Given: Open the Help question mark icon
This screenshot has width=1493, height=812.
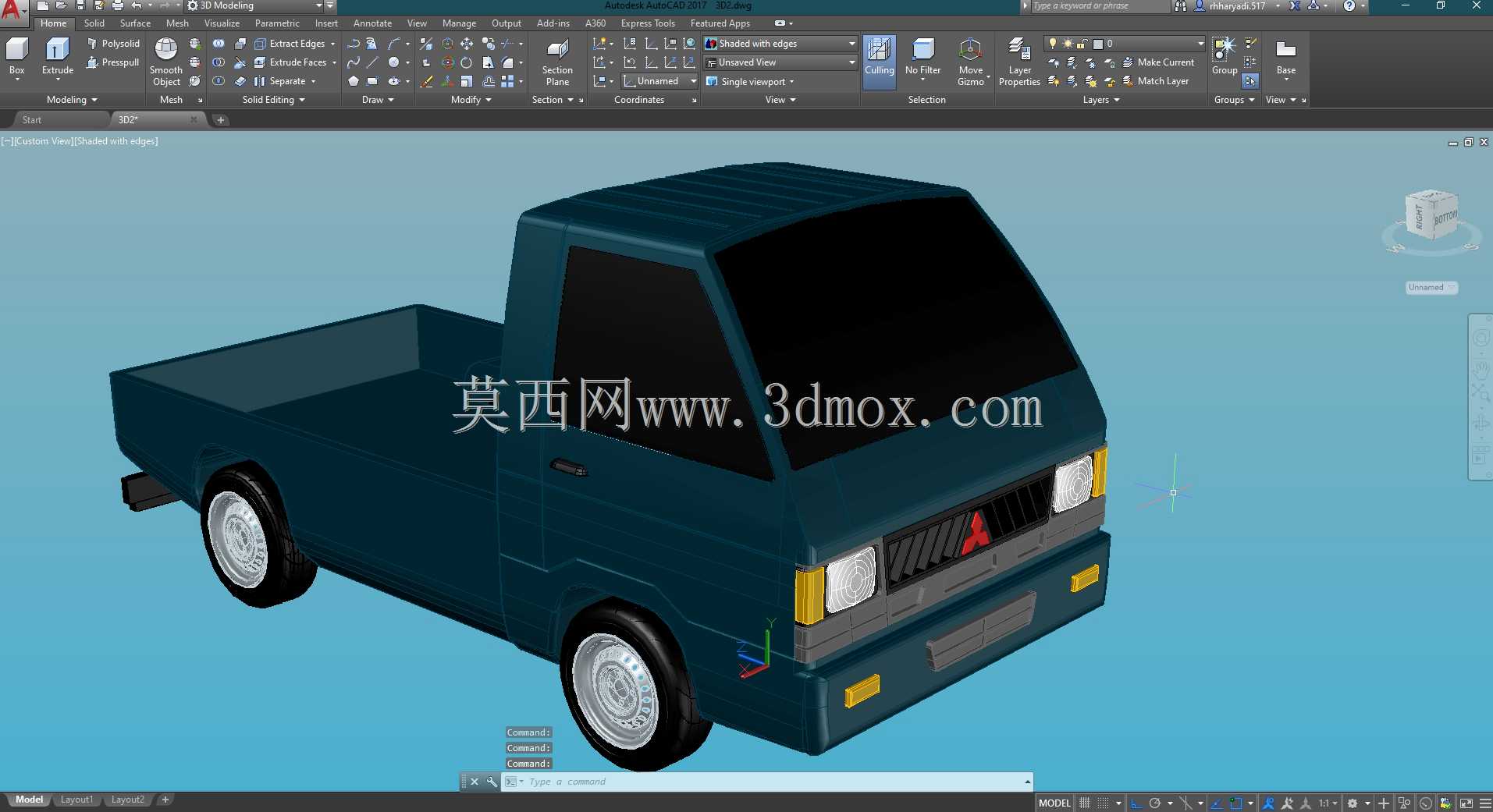Looking at the screenshot, I should 1349,5.
